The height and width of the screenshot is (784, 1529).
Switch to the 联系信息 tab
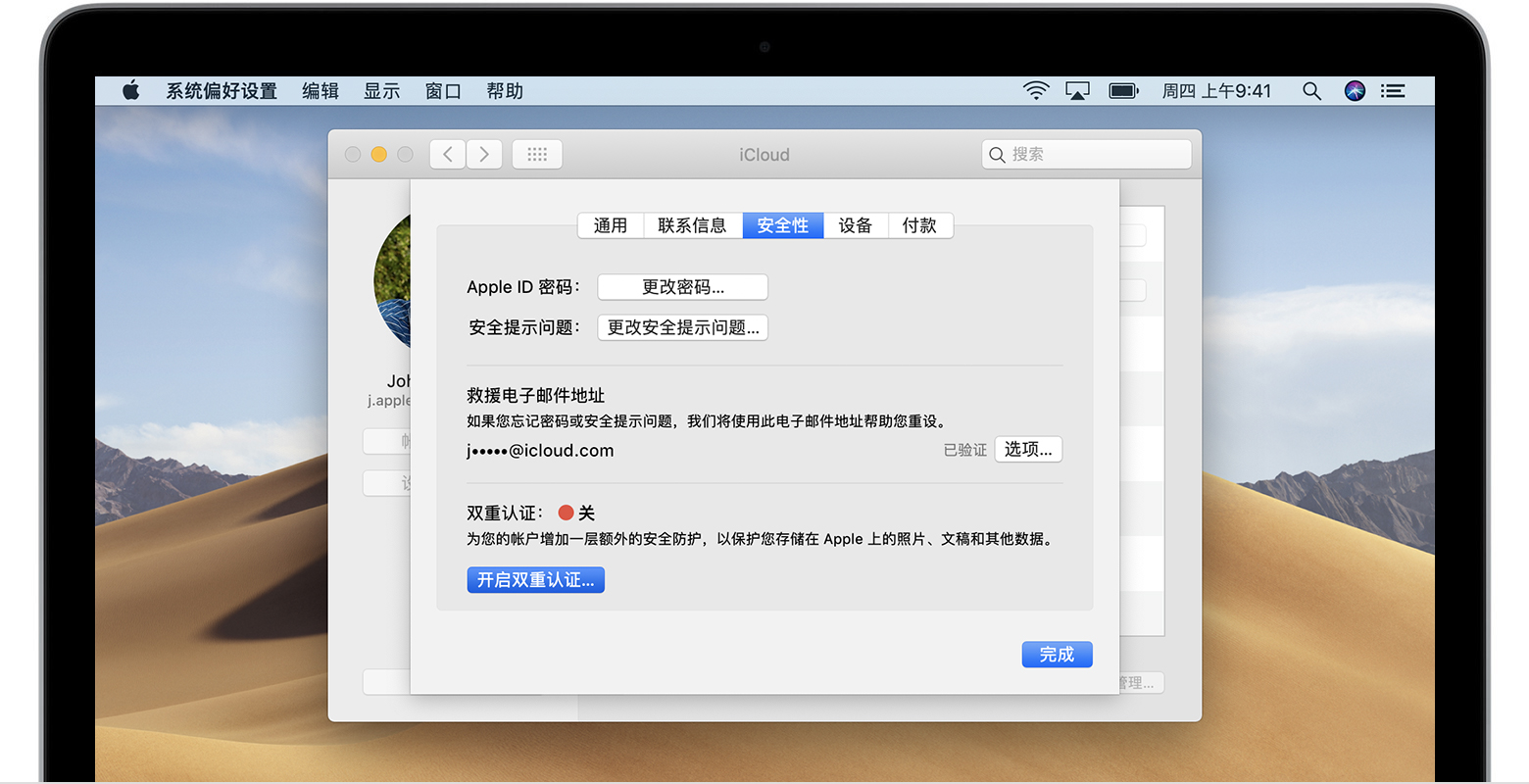(692, 225)
